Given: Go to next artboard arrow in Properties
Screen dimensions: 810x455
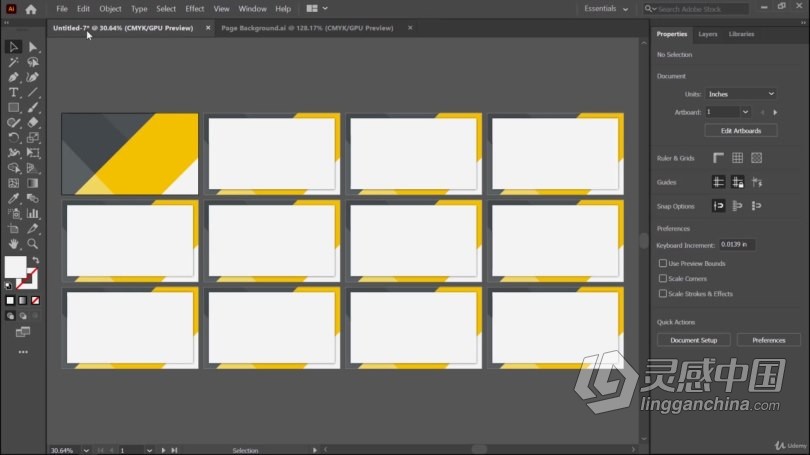Looking at the screenshot, I should (775, 112).
